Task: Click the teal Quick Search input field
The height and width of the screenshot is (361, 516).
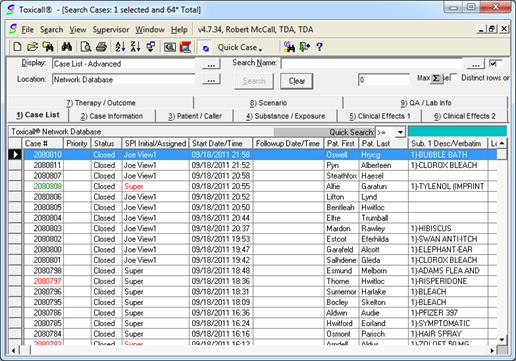Action: (x=457, y=131)
